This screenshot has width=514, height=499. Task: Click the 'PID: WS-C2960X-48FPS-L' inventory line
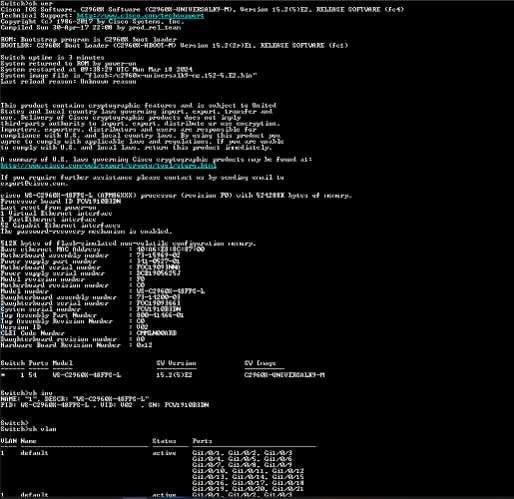(x=105, y=405)
